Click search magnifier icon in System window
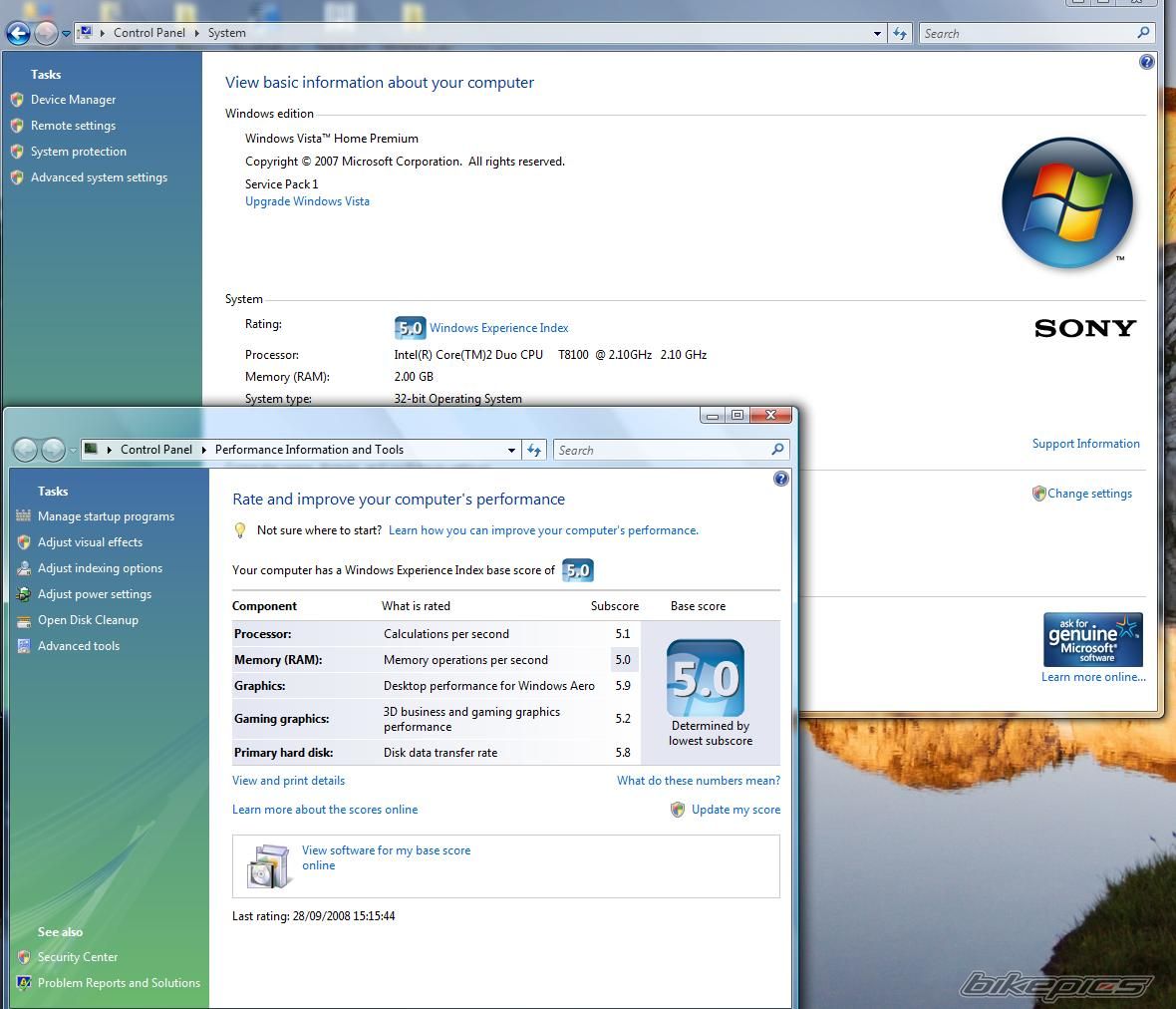This screenshot has width=1176, height=1009. coord(1143,32)
